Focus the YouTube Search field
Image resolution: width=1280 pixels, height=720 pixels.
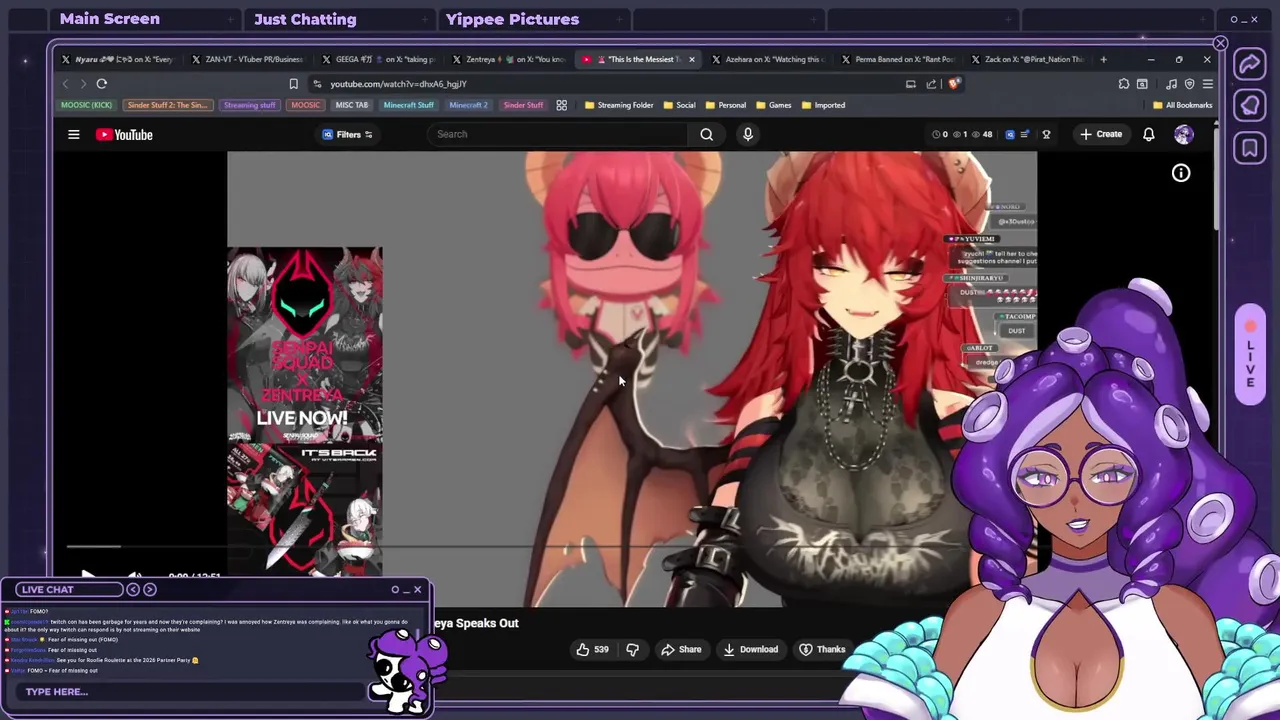pos(557,134)
